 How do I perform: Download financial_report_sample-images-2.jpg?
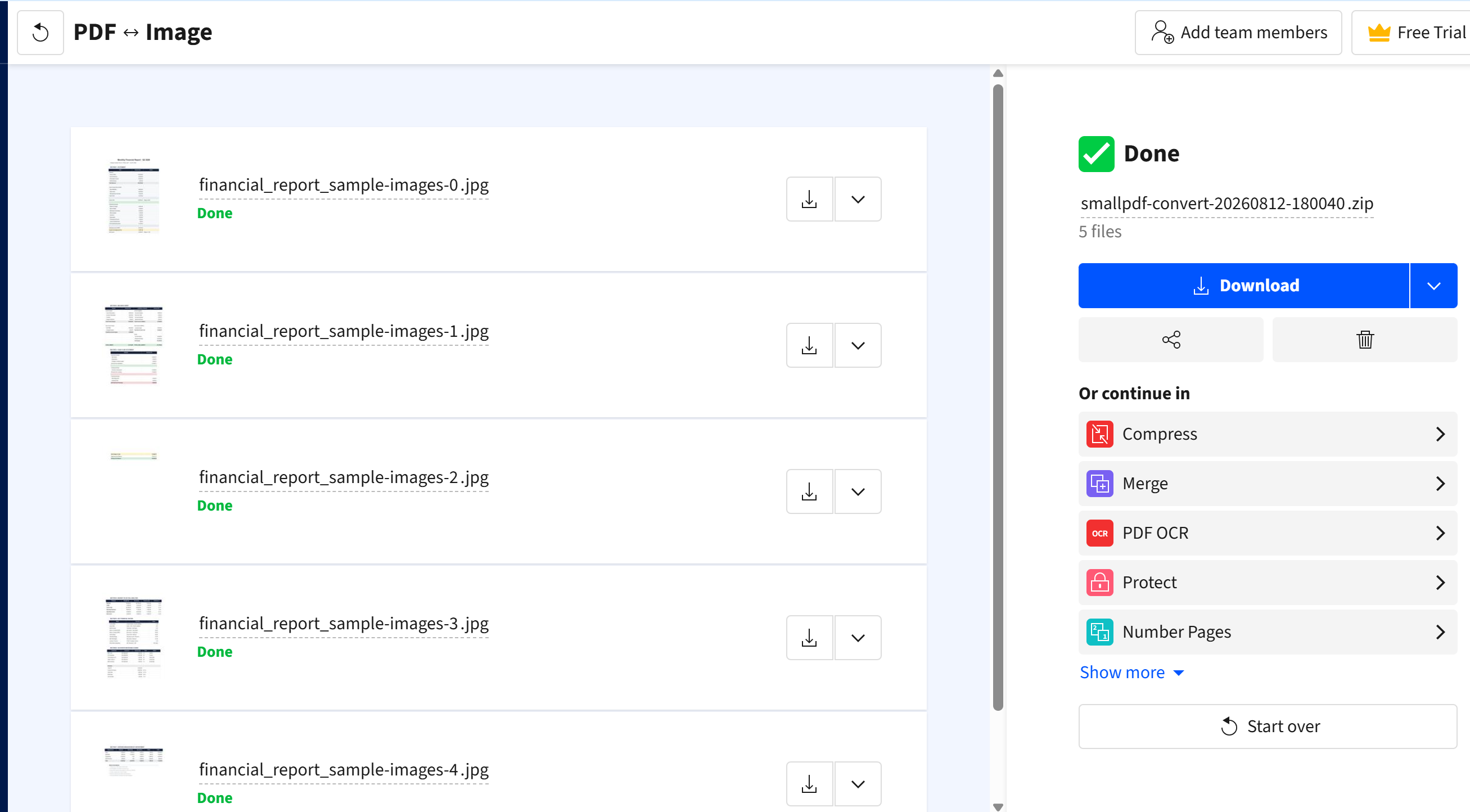[809, 491]
